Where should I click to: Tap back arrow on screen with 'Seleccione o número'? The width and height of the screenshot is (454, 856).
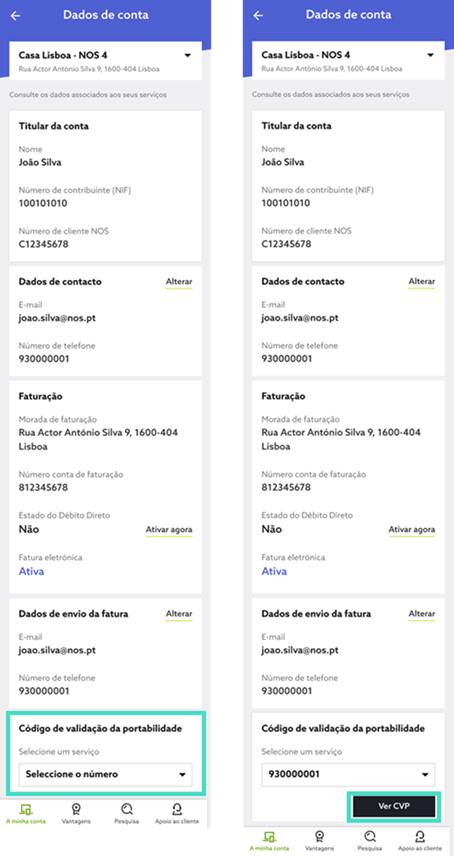[x=15, y=16]
